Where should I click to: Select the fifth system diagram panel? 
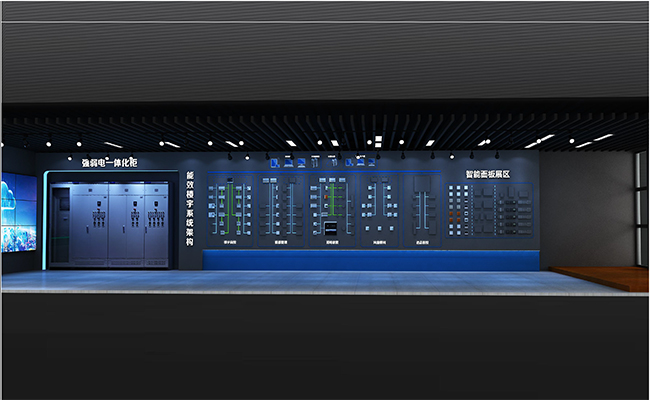coord(420,210)
